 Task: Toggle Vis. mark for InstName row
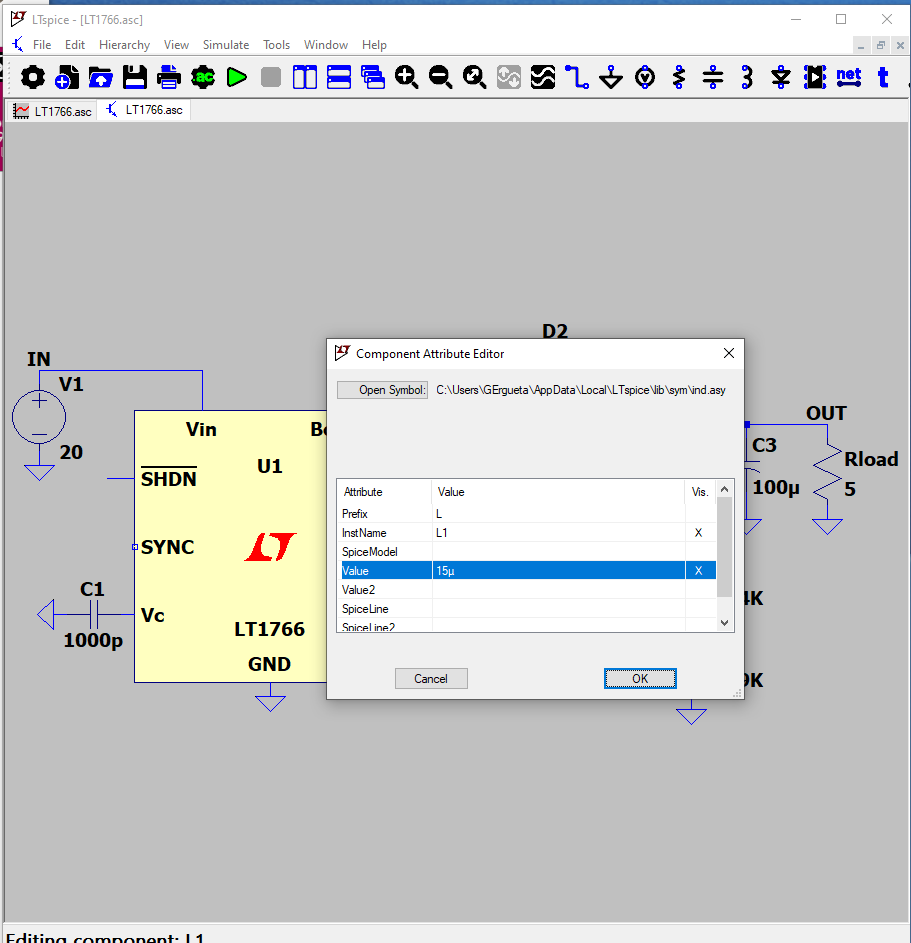pos(699,533)
